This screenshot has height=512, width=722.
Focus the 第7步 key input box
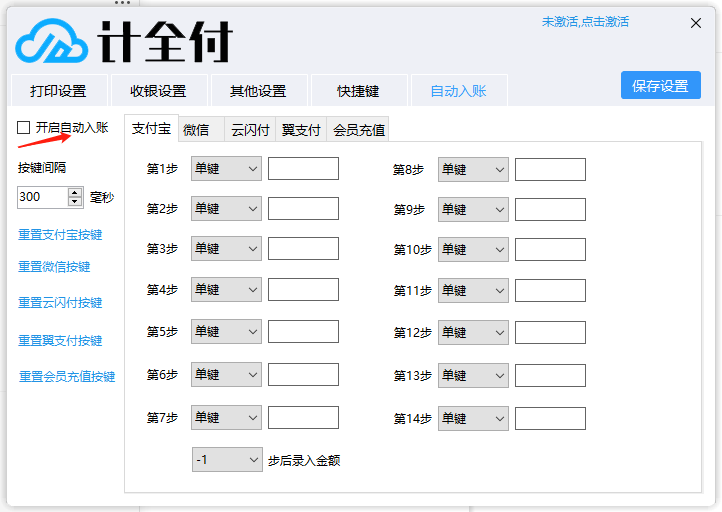(x=303, y=418)
